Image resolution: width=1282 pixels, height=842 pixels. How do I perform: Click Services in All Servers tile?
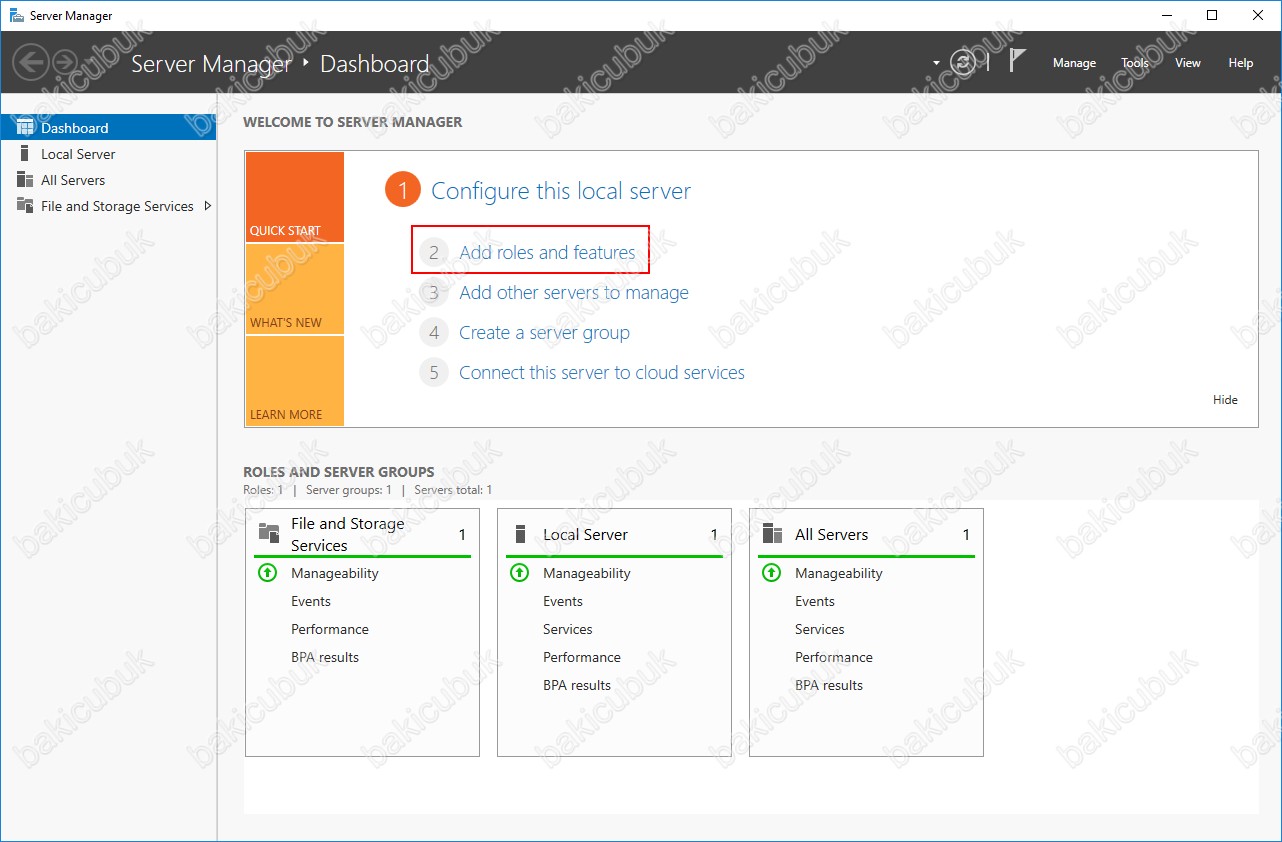pos(820,629)
